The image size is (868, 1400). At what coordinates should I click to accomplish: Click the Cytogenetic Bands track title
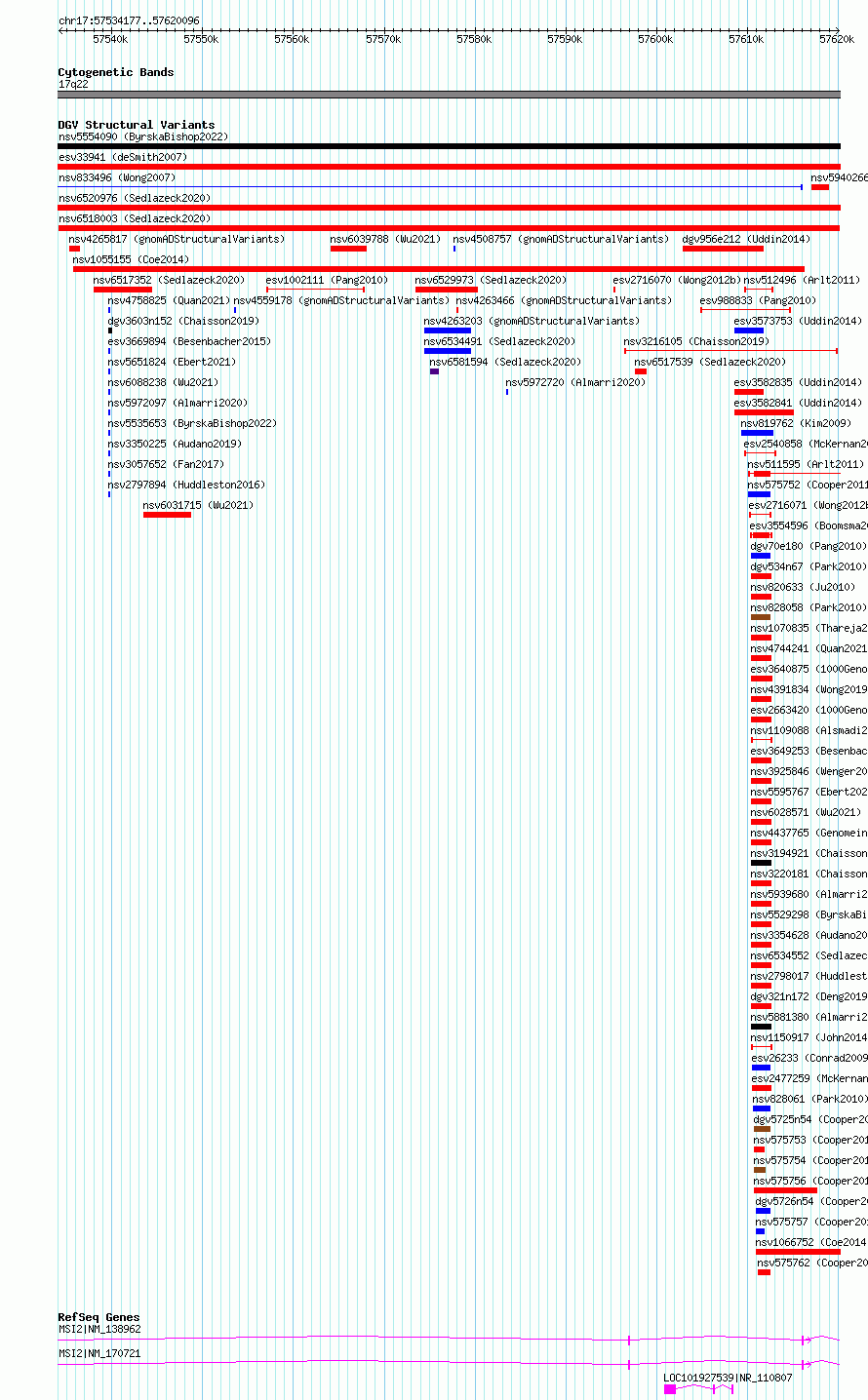116,72
